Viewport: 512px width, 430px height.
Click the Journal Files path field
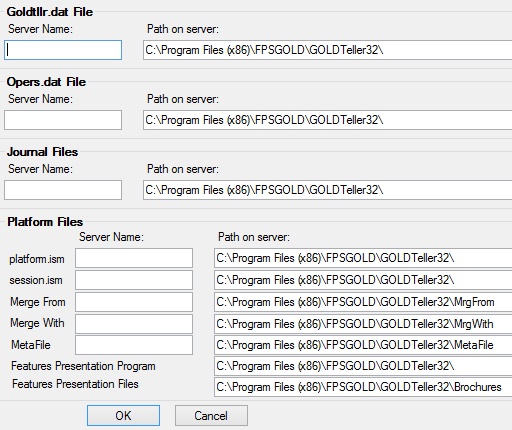pyautogui.click(x=328, y=190)
